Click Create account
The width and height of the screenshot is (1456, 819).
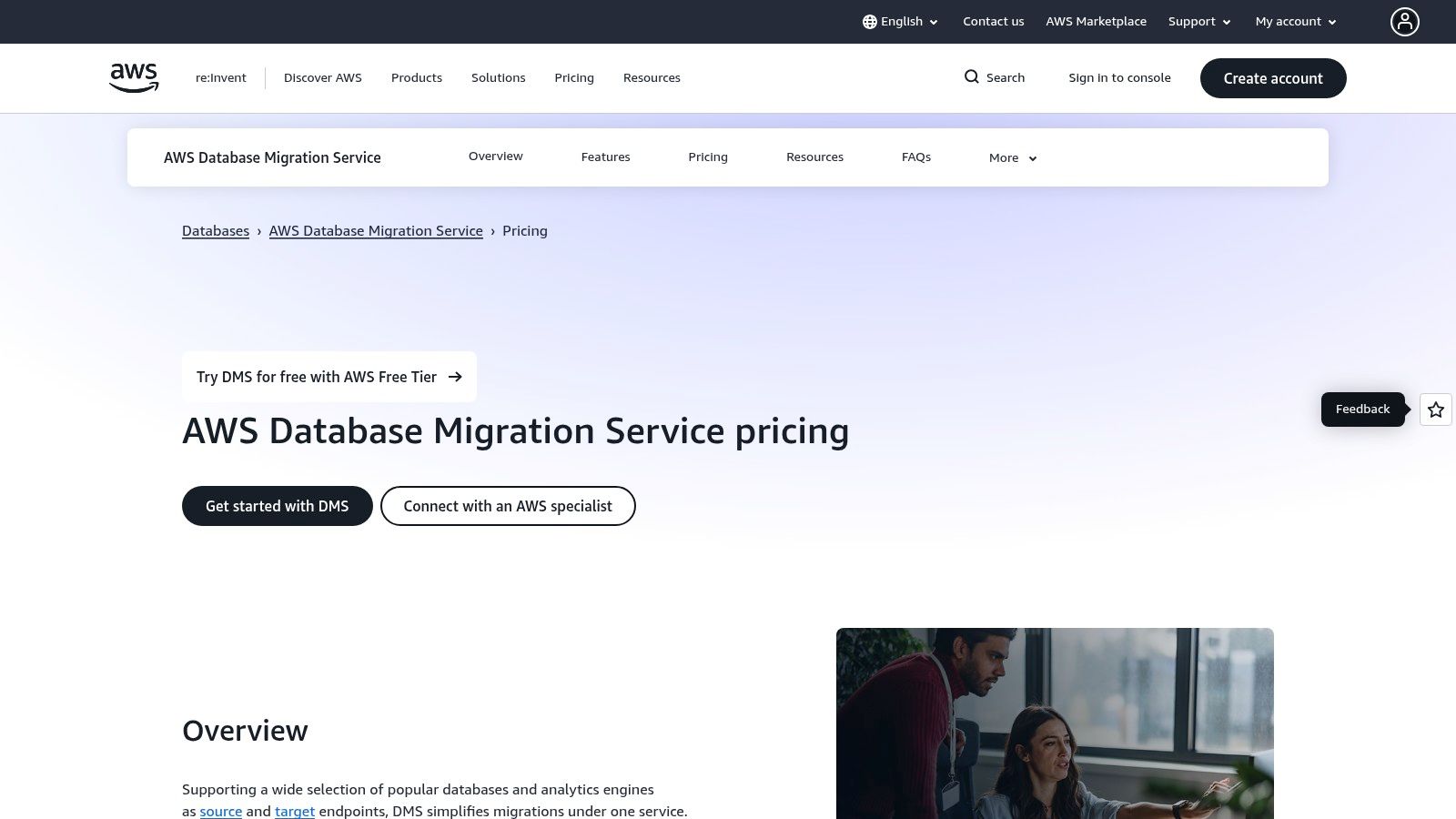pyautogui.click(x=1273, y=78)
